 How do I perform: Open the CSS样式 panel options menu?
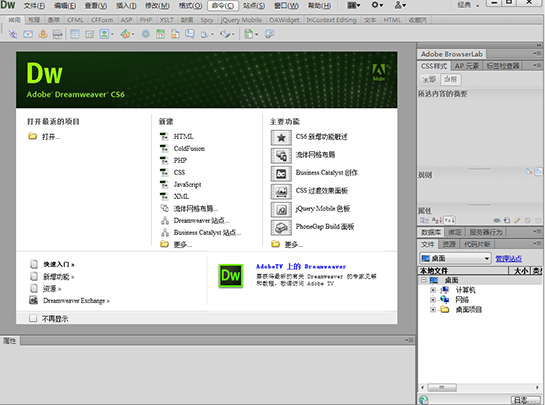pyautogui.click(x=537, y=65)
